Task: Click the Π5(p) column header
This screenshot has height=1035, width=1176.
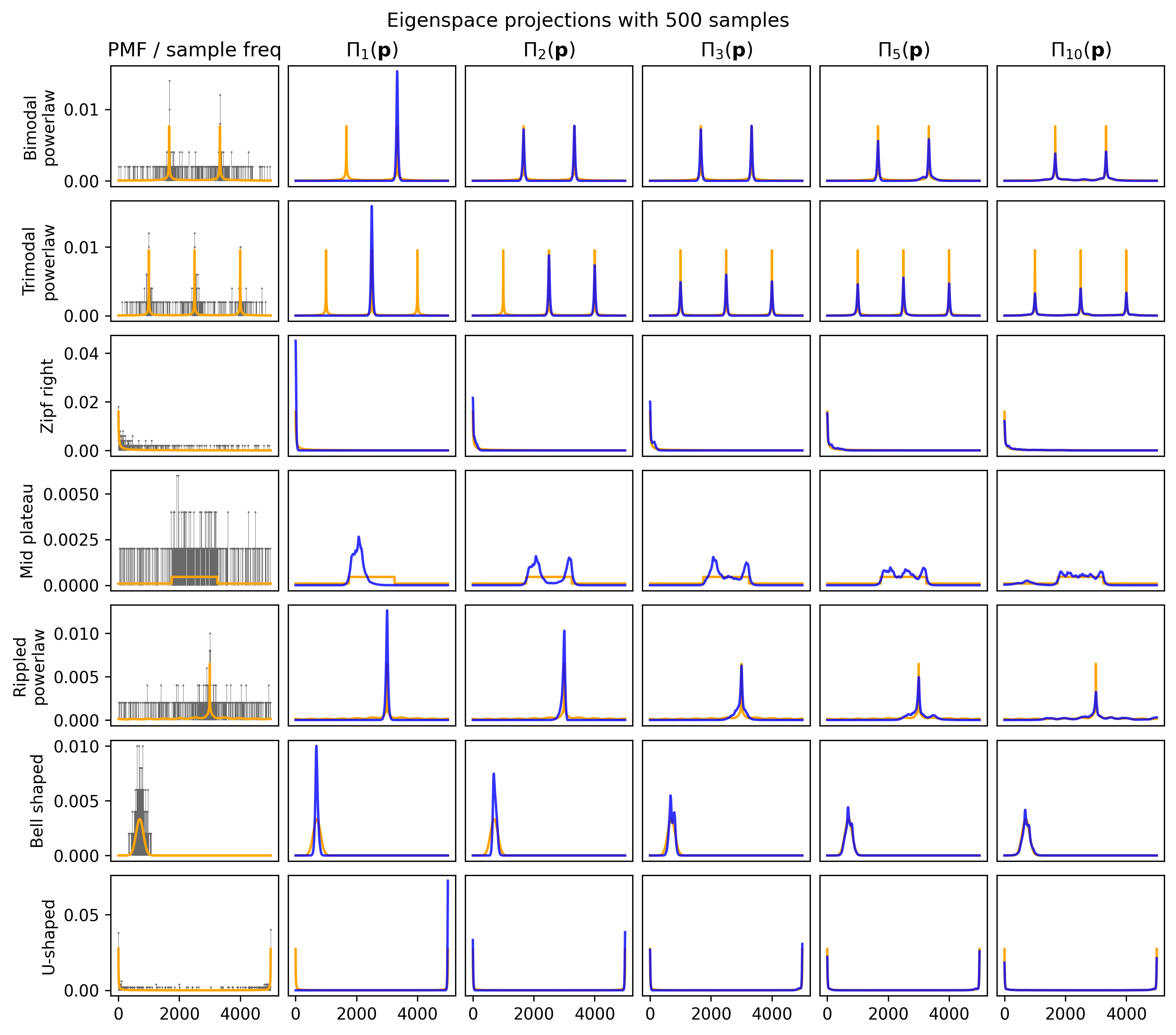Action: (903, 51)
